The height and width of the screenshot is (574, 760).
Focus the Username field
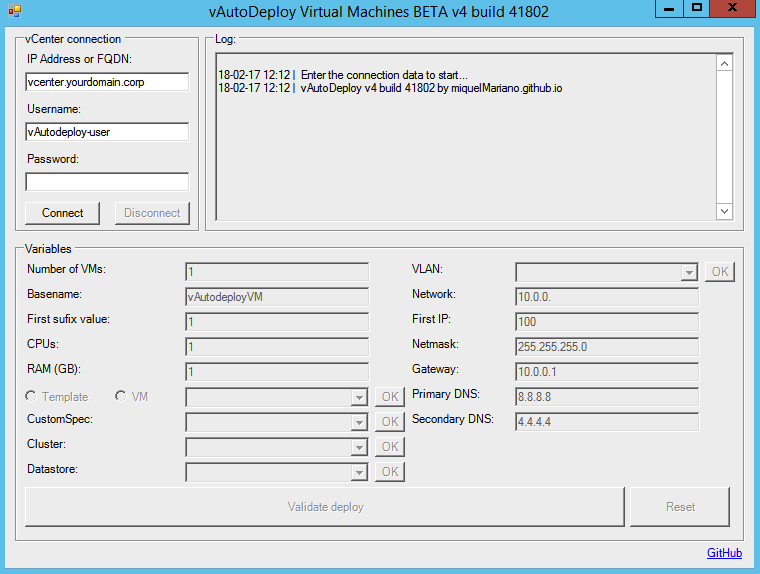(x=107, y=132)
